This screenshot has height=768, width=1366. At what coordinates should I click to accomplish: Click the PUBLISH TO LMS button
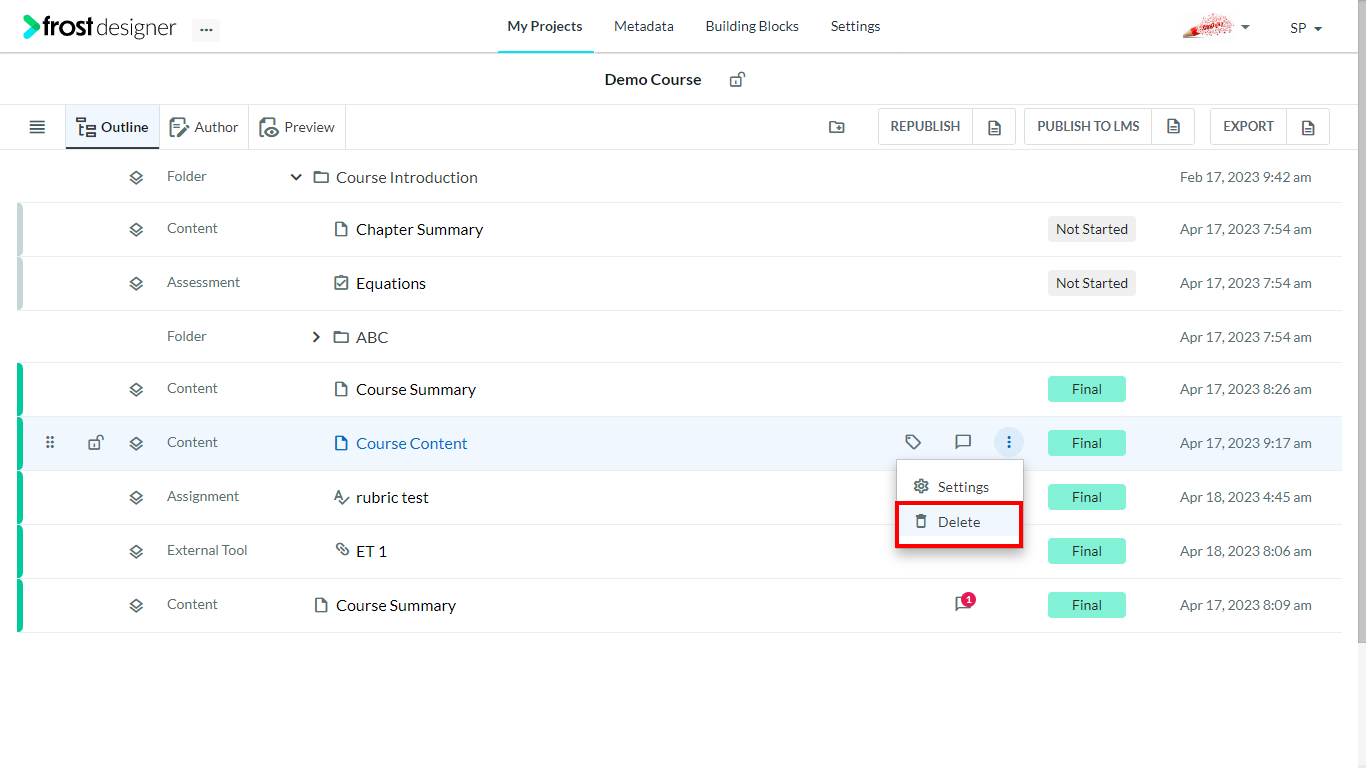pyautogui.click(x=1088, y=127)
